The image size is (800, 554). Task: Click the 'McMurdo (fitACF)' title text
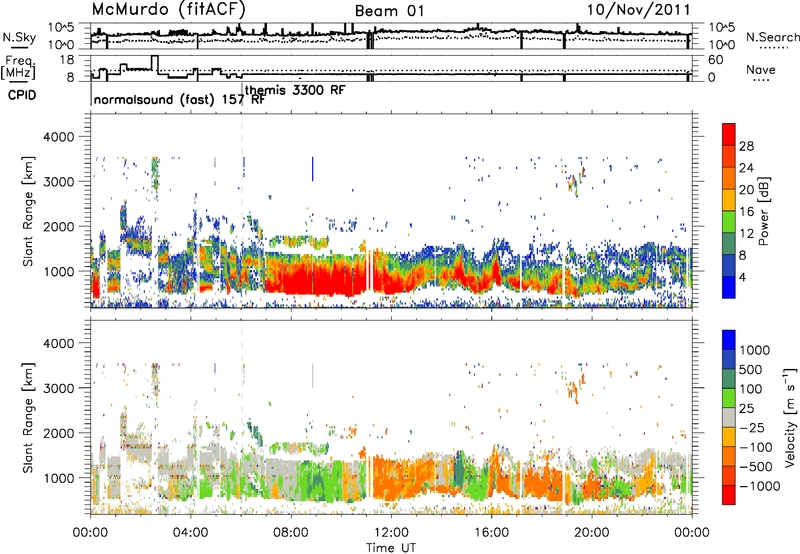pyautogui.click(x=169, y=9)
